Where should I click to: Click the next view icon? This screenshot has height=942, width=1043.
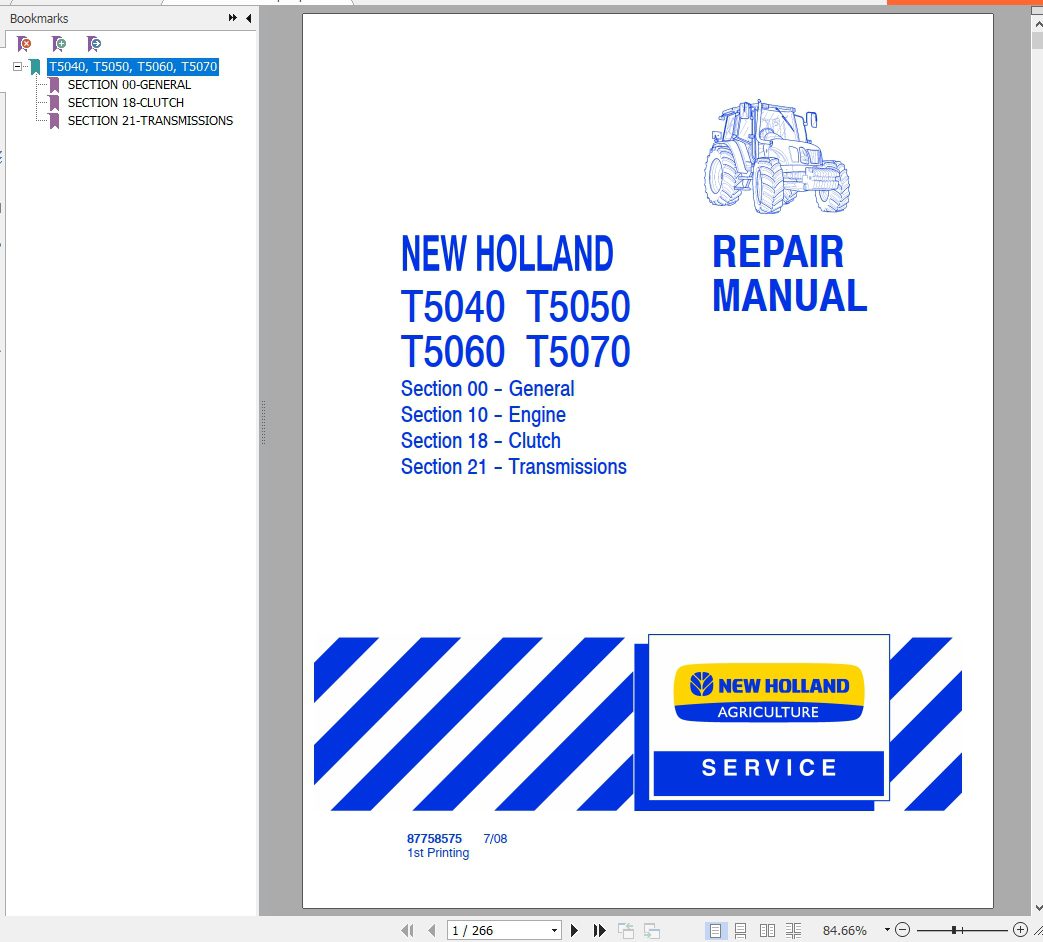point(652,930)
